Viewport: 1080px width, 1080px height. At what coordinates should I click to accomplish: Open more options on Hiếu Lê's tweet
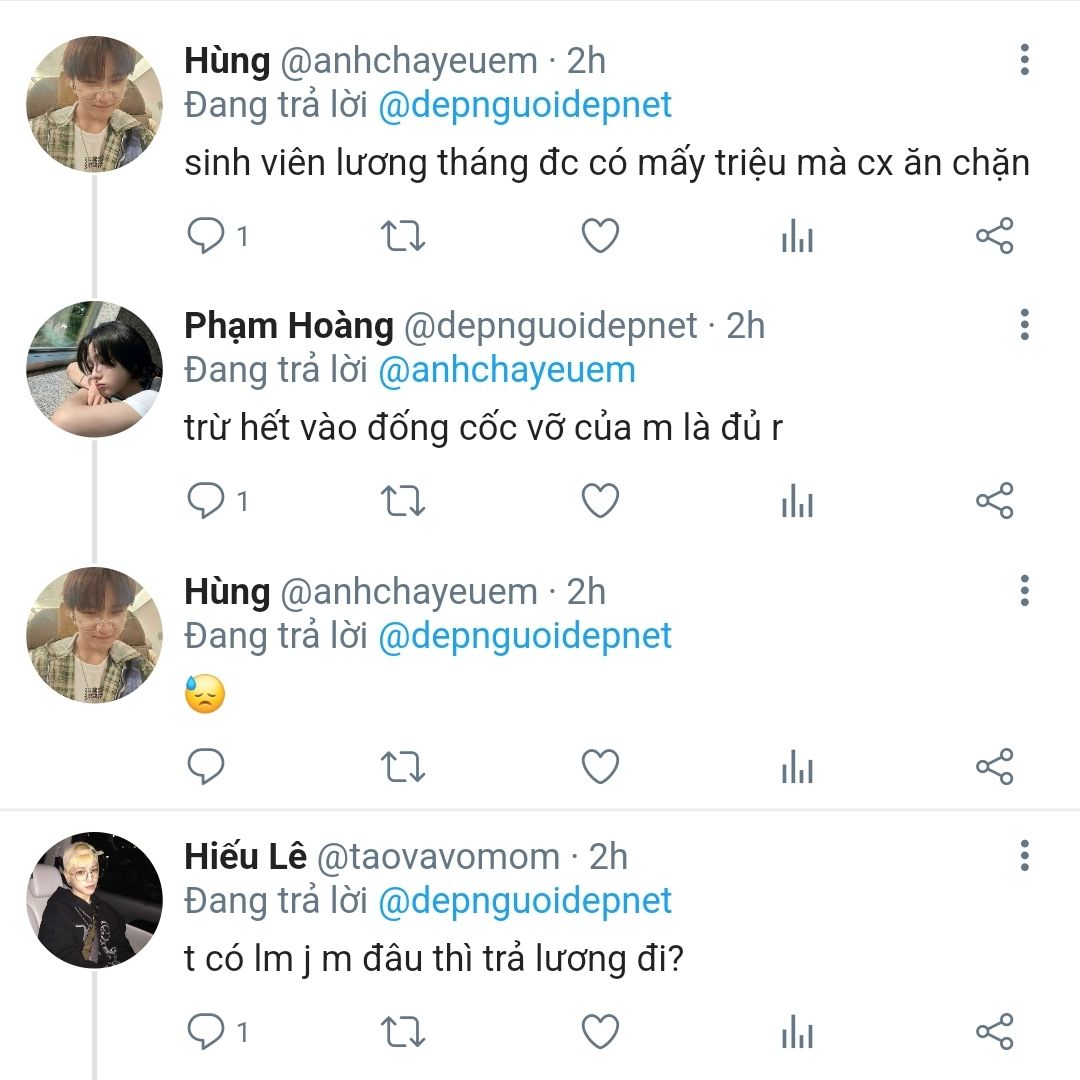click(x=1024, y=855)
